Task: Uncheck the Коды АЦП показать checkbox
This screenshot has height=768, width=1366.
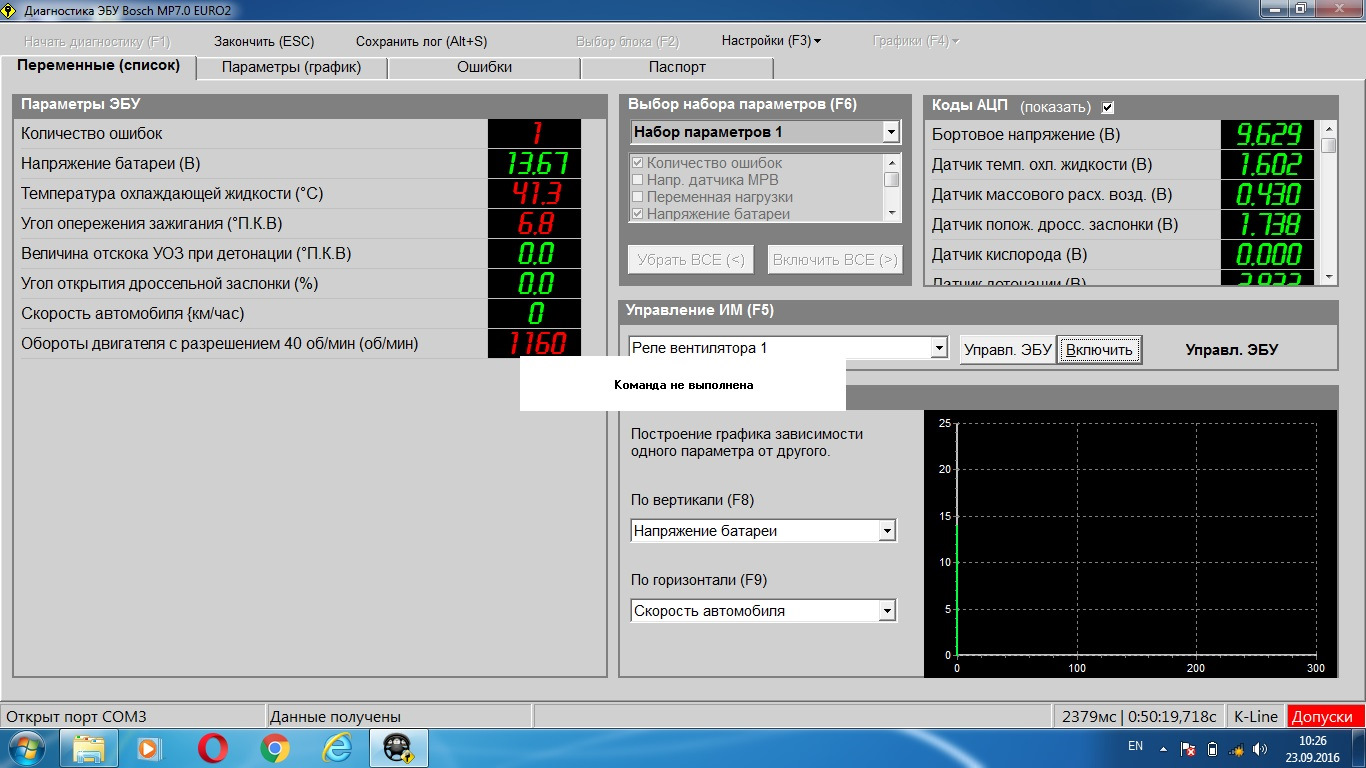Action: point(1107,107)
